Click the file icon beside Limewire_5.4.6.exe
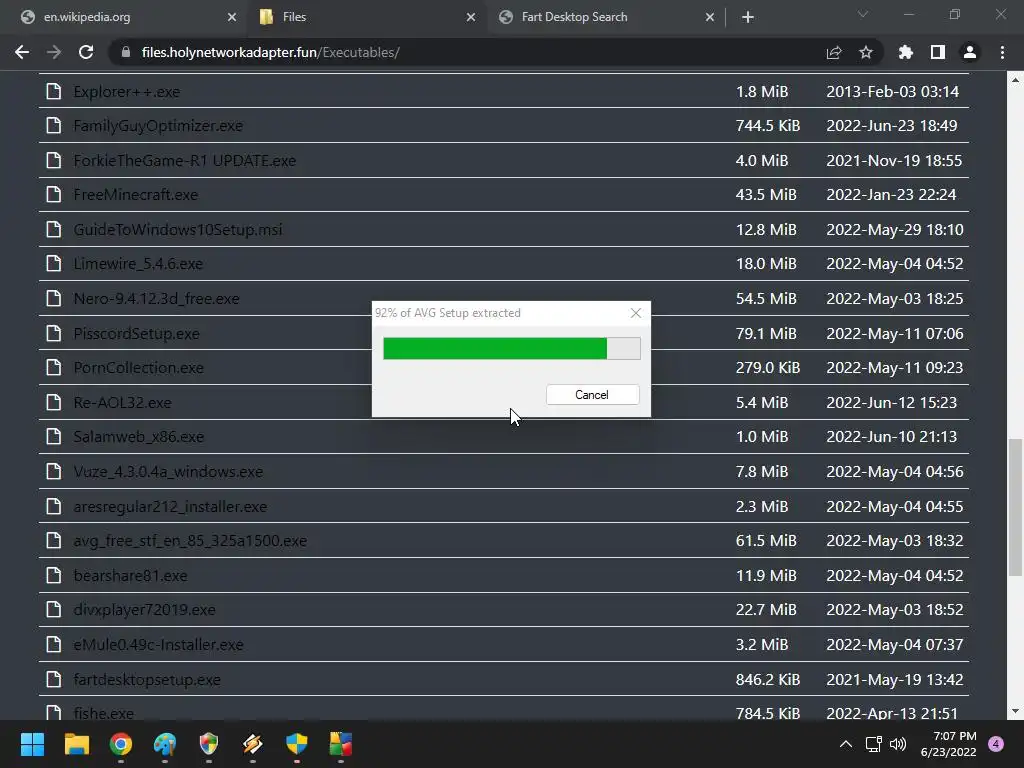The height and width of the screenshot is (768, 1024). click(54, 263)
